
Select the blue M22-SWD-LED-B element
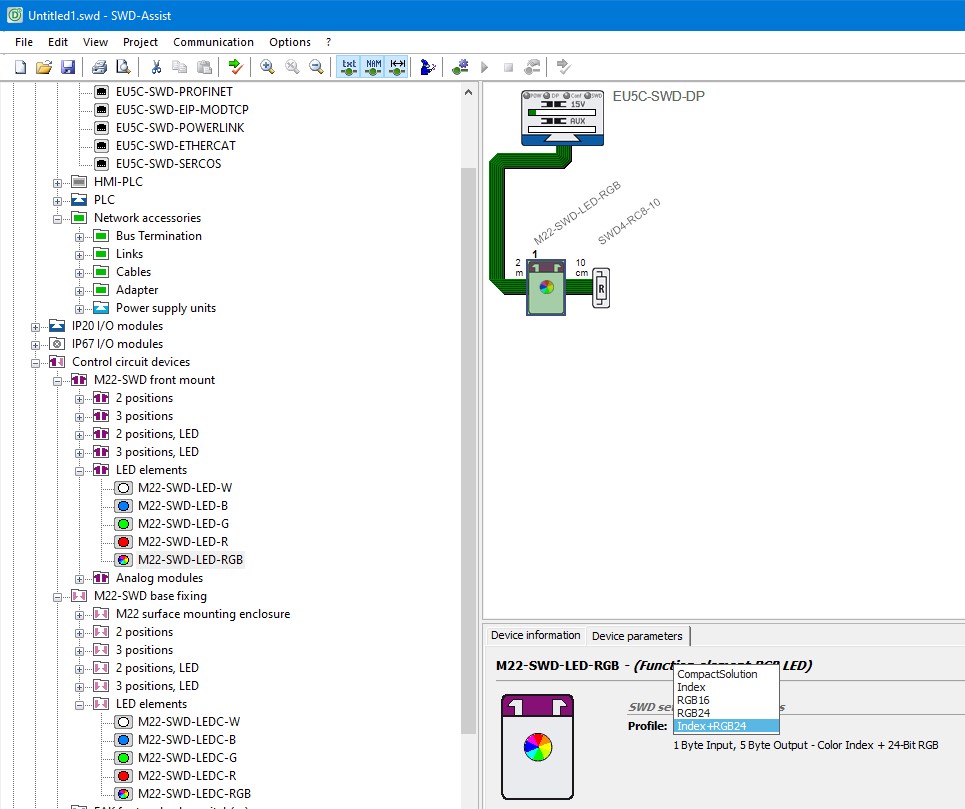click(183, 506)
